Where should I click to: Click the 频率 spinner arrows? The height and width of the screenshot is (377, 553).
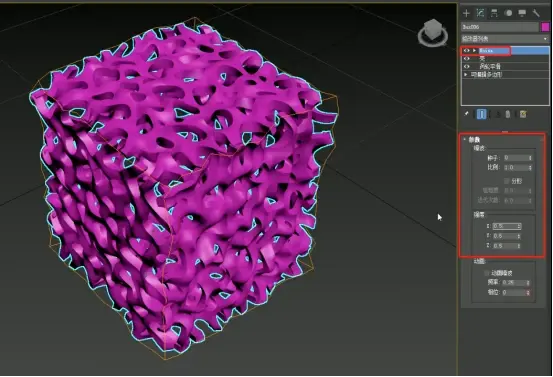click(528, 283)
